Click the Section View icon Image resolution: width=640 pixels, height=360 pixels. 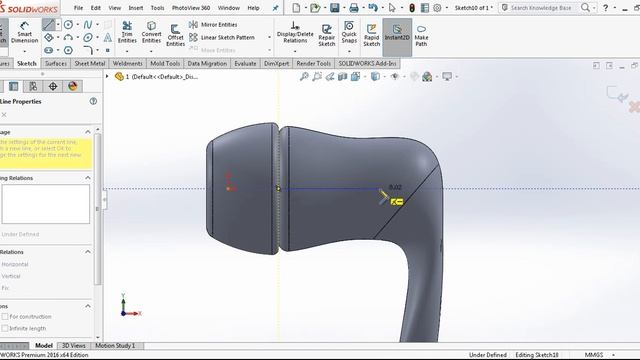pyautogui.click(x=342, y=76)
